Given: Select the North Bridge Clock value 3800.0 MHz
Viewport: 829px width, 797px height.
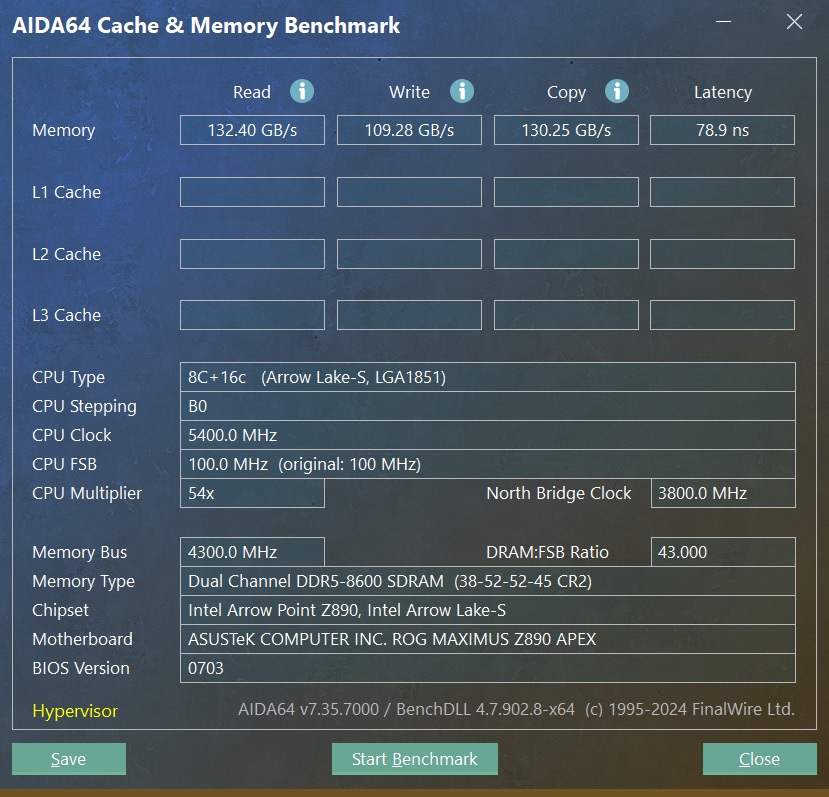Looking at the screenshot, I should [722, 493].
